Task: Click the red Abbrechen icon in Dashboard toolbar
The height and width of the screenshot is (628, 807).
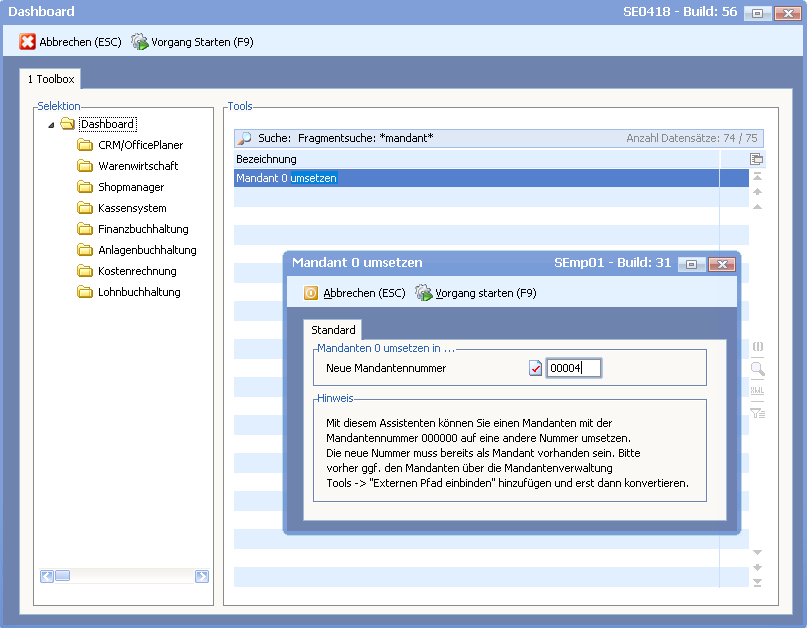Action: [28, 42]
